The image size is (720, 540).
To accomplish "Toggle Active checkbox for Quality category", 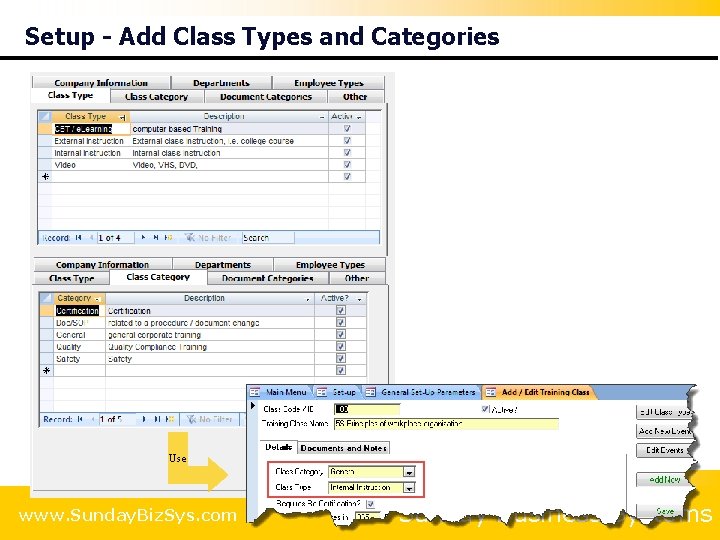I will click(x=341, y=346).
